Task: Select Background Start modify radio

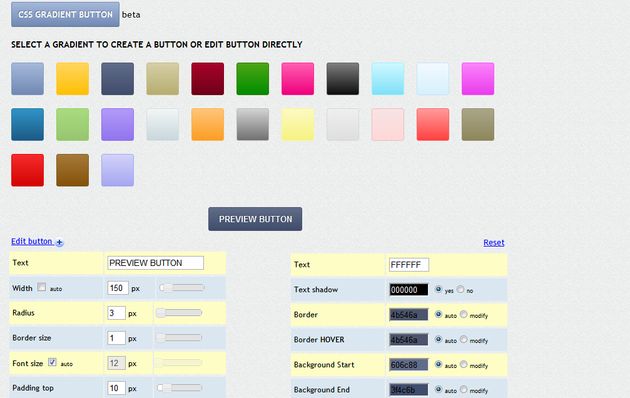Action: [x=464, y=364]
